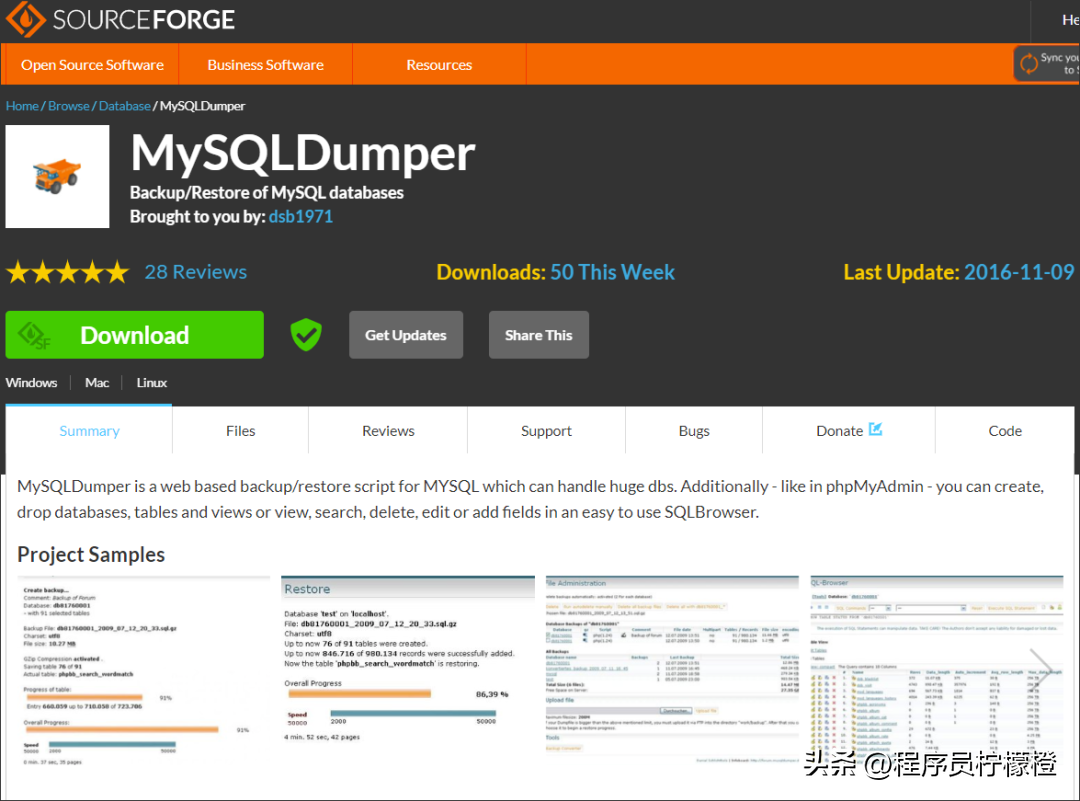The height and width of the screenshot is (801, 1080).
Task: Click the Share This button
Action: click(x=538, y=335)
